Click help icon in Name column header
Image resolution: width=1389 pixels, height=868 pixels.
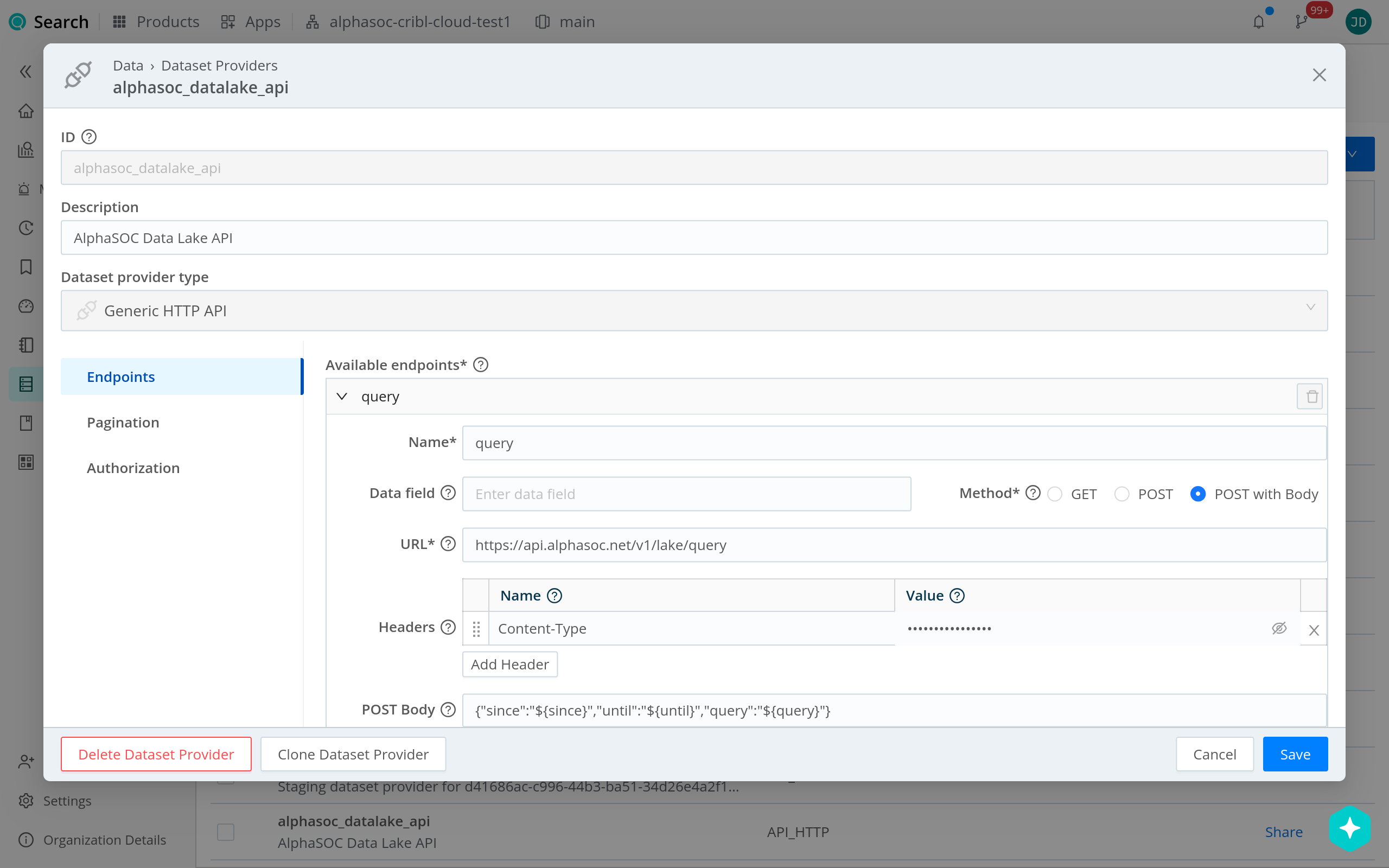click(x=554, y=595)
